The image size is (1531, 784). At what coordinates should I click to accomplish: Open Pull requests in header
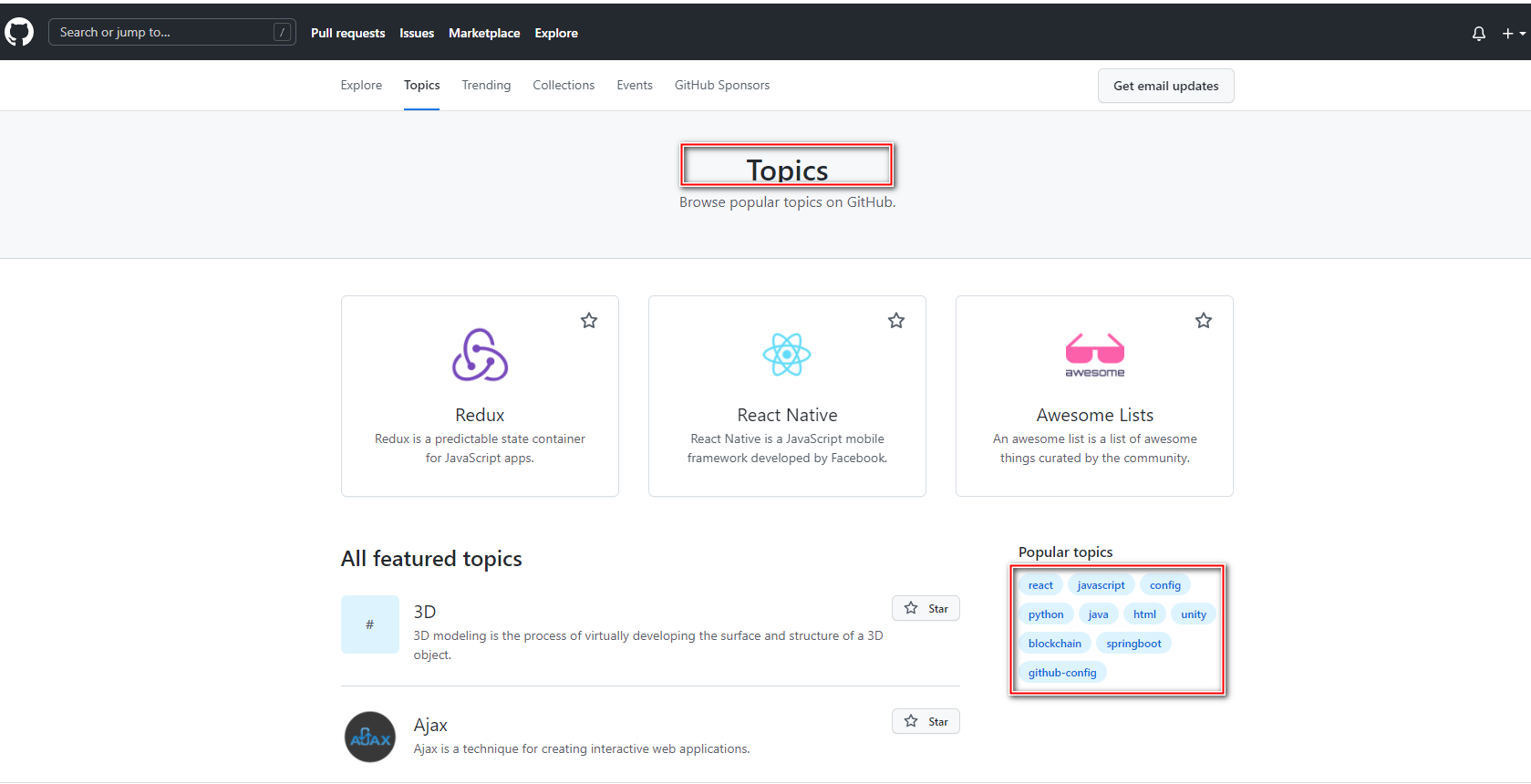pyautogui.click(x=348, y=33)
